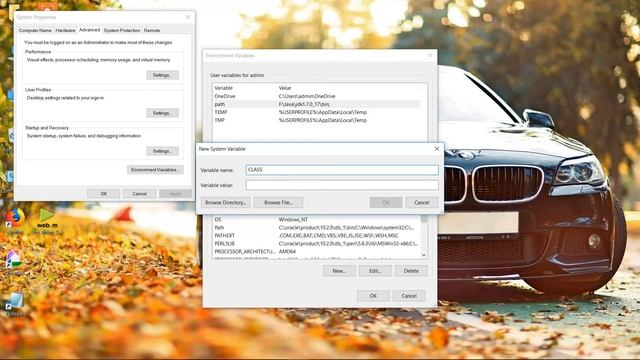Open User Profiles Settings button
Screen dimensions: 640x360
click(162, 113)
